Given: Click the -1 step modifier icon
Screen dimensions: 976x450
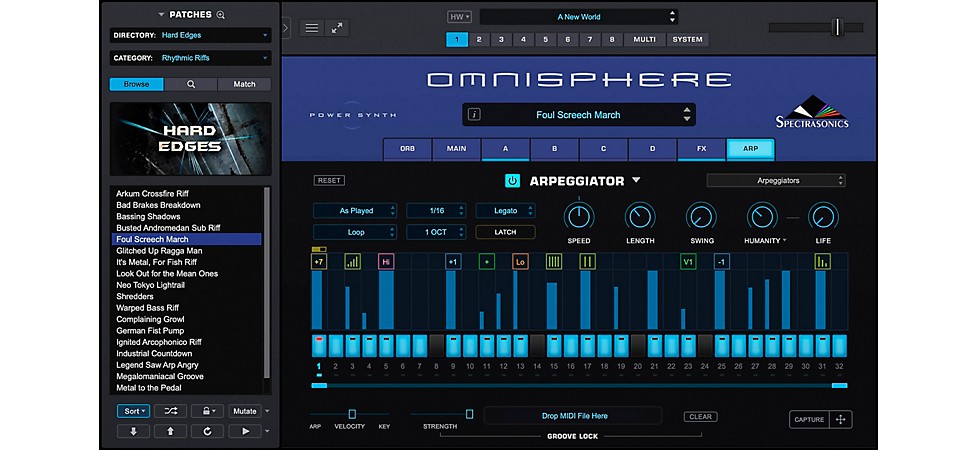Looking at the screenshot, I should click(x=721, y=262).
